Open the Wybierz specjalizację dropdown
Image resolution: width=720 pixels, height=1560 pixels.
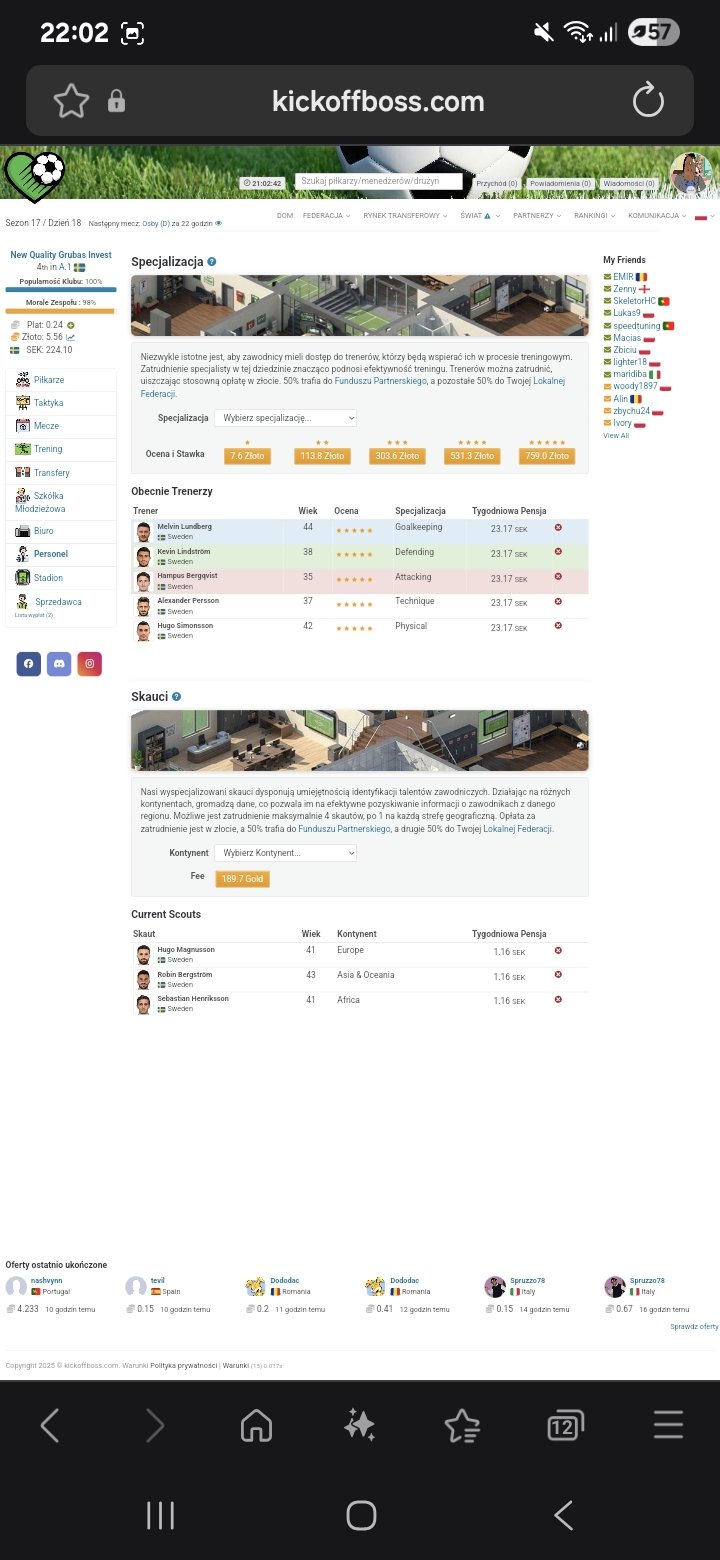click(x=285, y=418)
